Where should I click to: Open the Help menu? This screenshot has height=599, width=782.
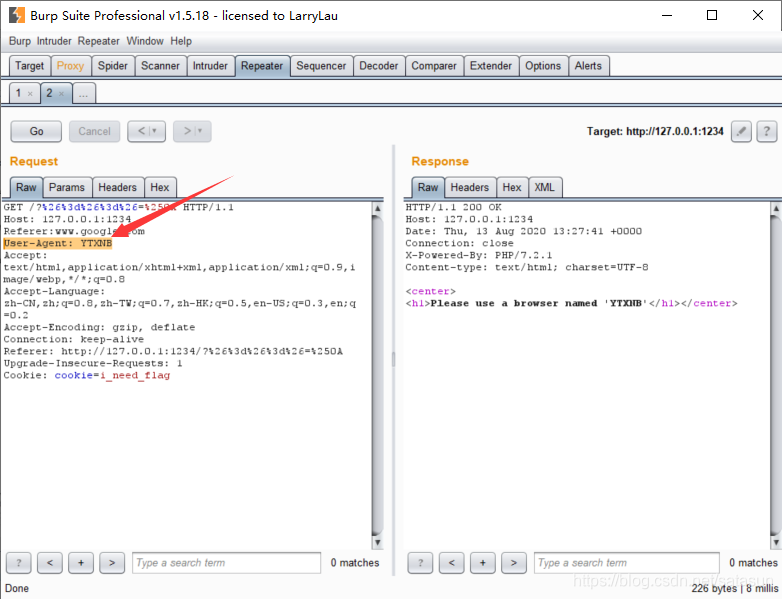(181, 41)
